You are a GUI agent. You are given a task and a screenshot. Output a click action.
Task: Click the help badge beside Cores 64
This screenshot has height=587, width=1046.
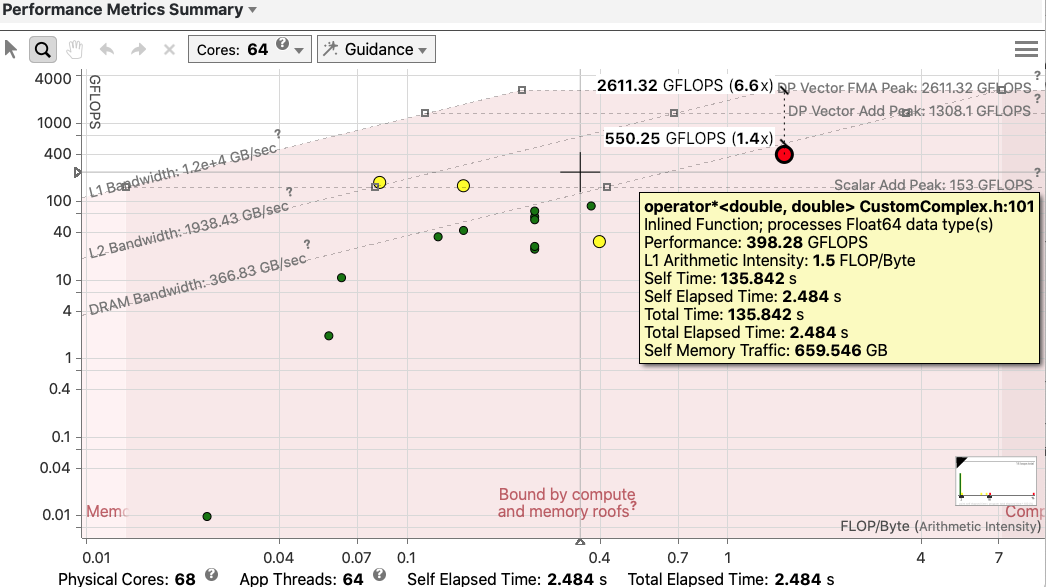[x=284, y=42]
